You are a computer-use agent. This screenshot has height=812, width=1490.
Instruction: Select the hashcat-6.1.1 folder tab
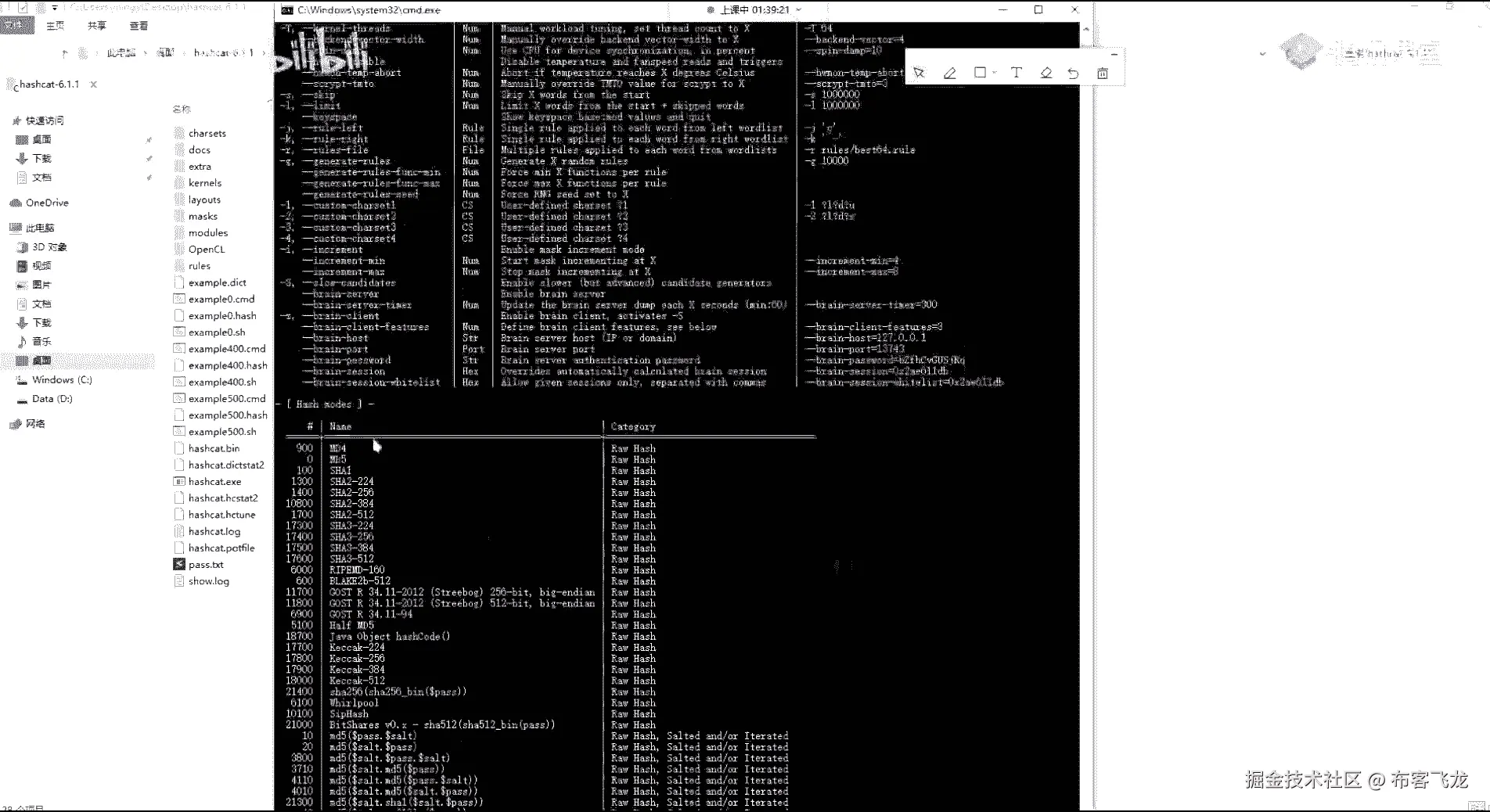coord(48,84)
